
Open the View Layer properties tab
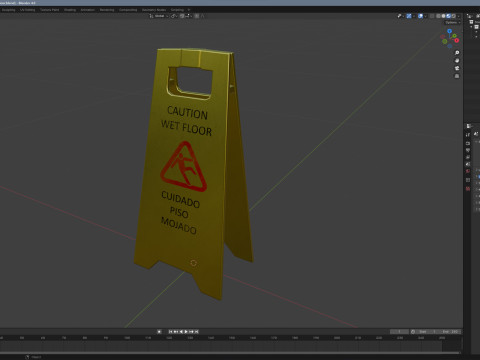point(468,157)
